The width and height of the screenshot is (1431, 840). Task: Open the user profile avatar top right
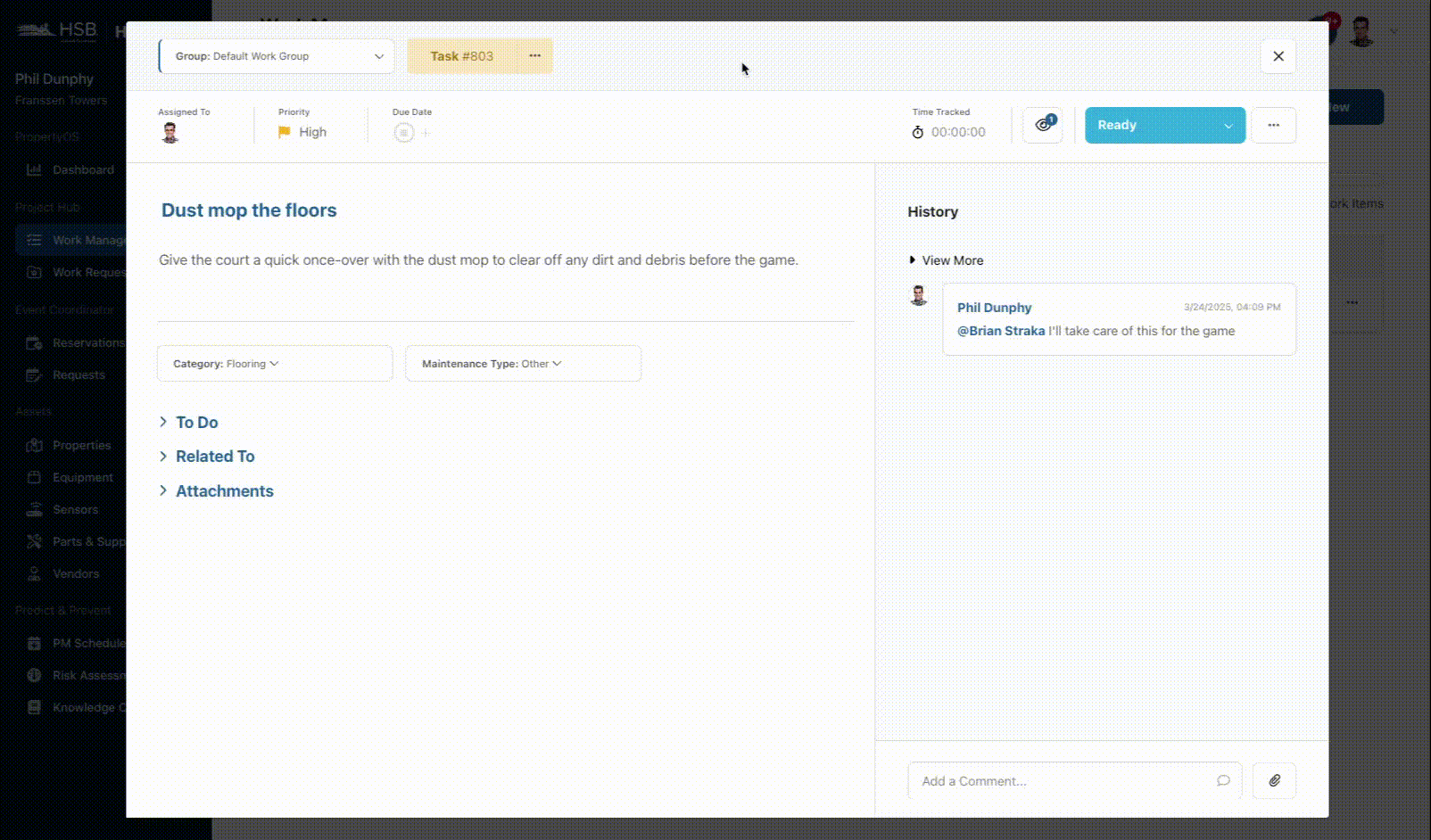click(1361, 32)
